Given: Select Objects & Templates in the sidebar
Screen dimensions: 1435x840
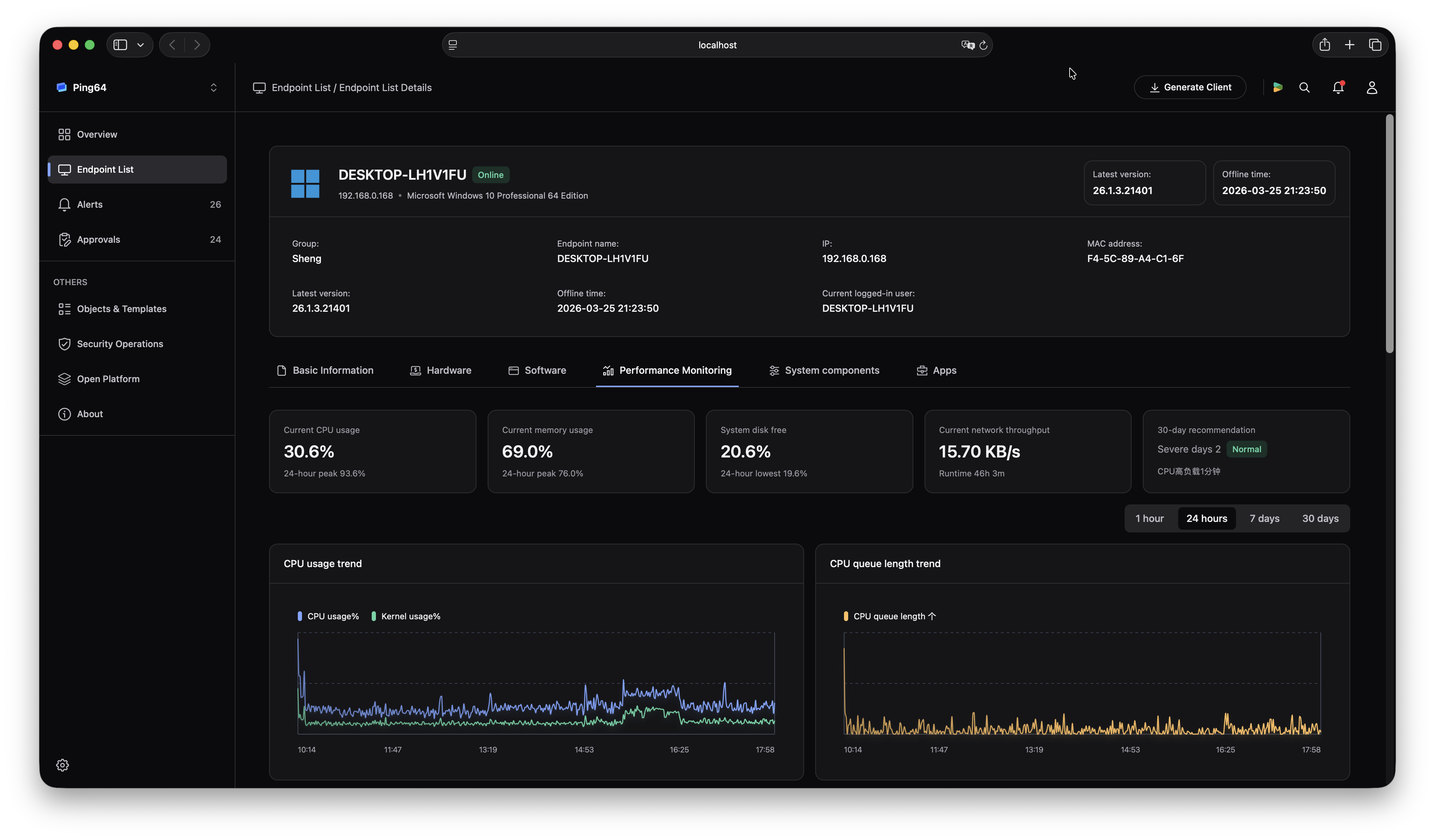Looking at the screenshot, I should coord(121,309).
